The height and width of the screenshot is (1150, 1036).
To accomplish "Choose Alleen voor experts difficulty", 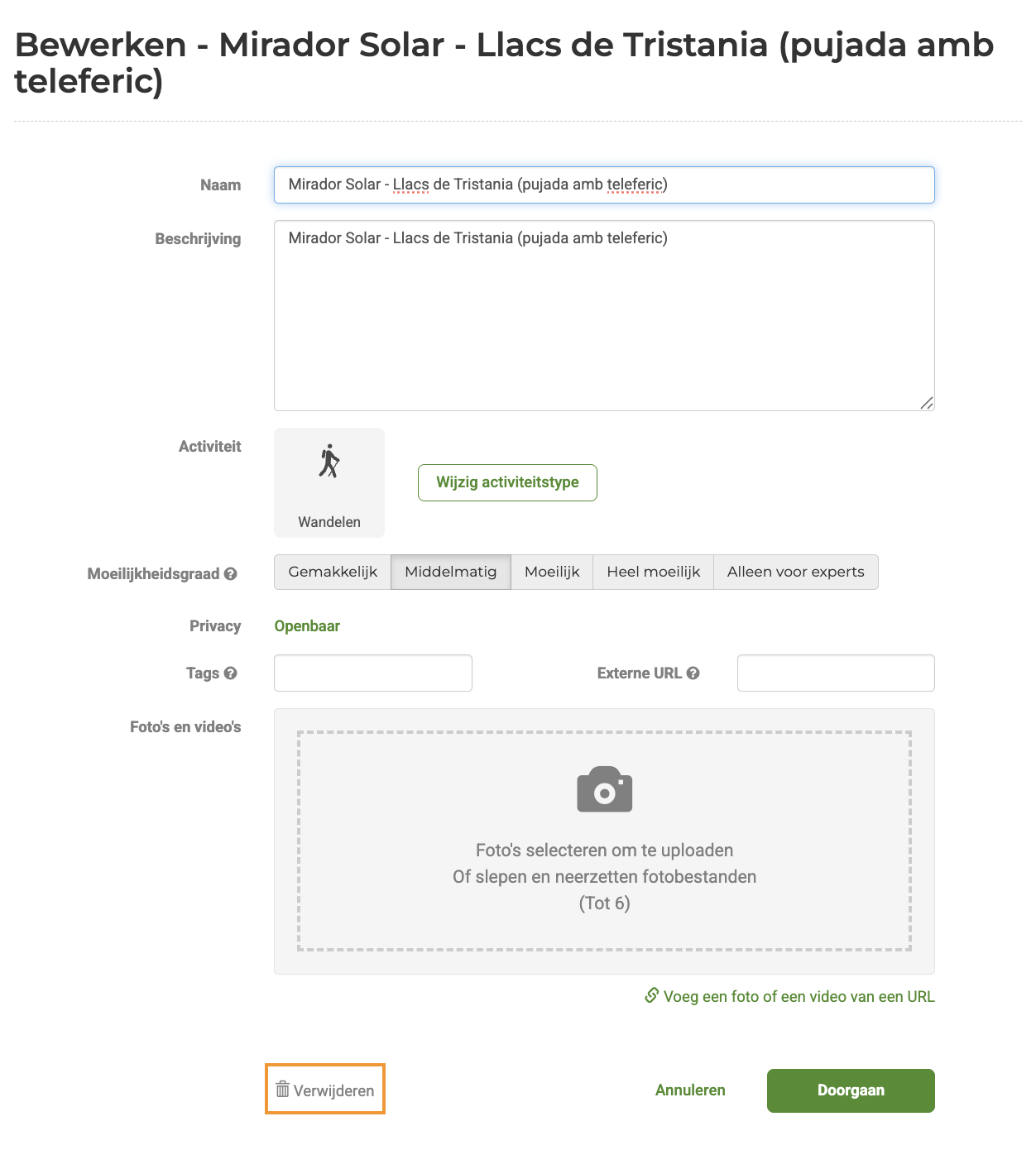I will point(796,572).
